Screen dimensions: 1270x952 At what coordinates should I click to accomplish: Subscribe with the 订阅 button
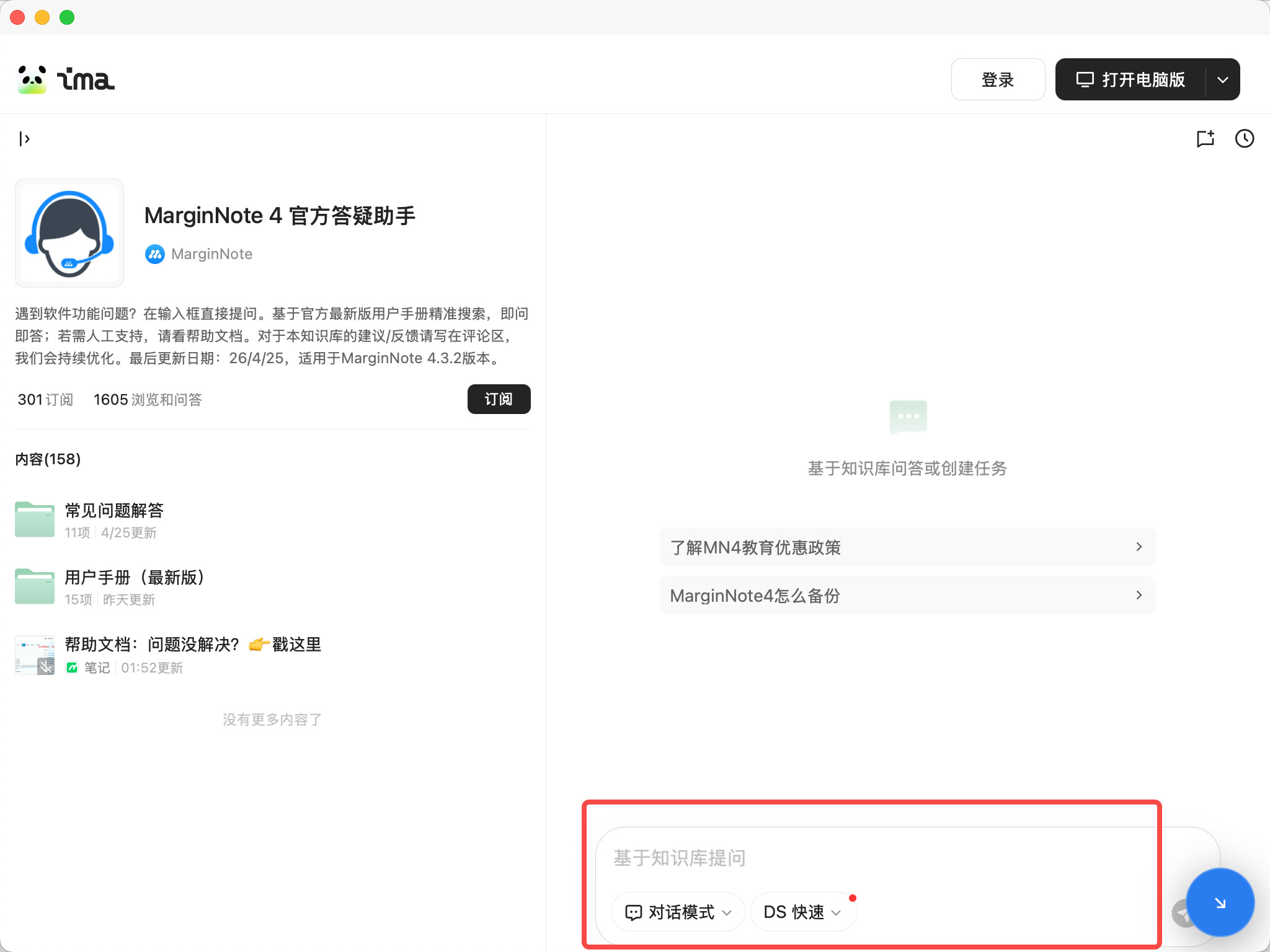(x=499, y=399)
